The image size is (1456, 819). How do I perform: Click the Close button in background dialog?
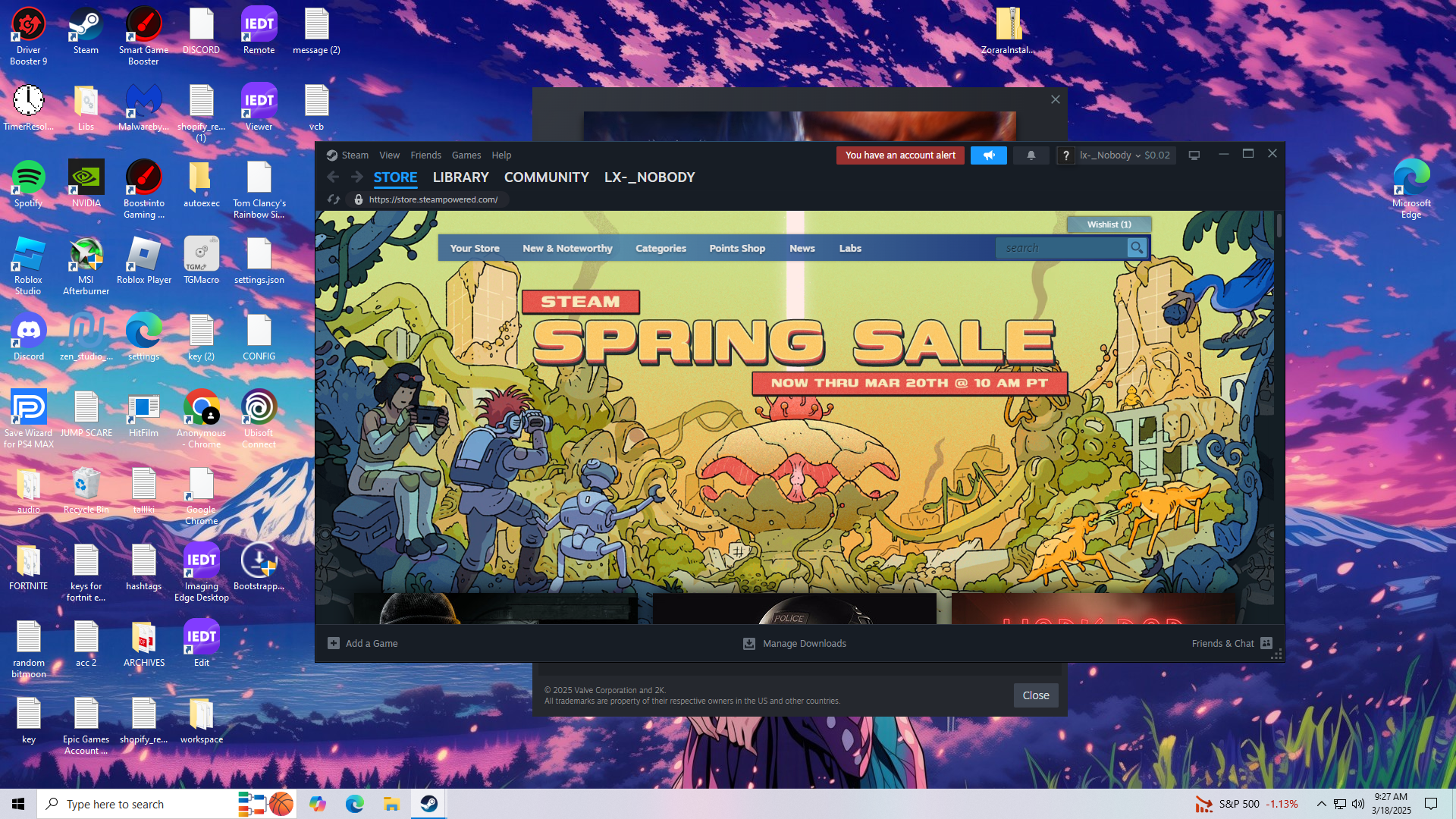[1035, 695]
